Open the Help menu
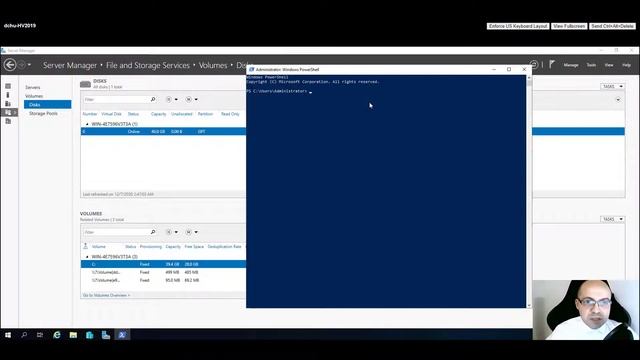The image size is (640, 360). (626, 65)
